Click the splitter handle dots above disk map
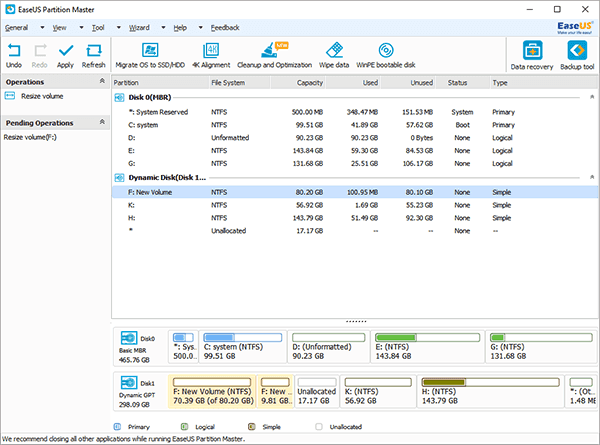Image resolution: width=600 pixels, height=445 pixels. click(356, 322)
